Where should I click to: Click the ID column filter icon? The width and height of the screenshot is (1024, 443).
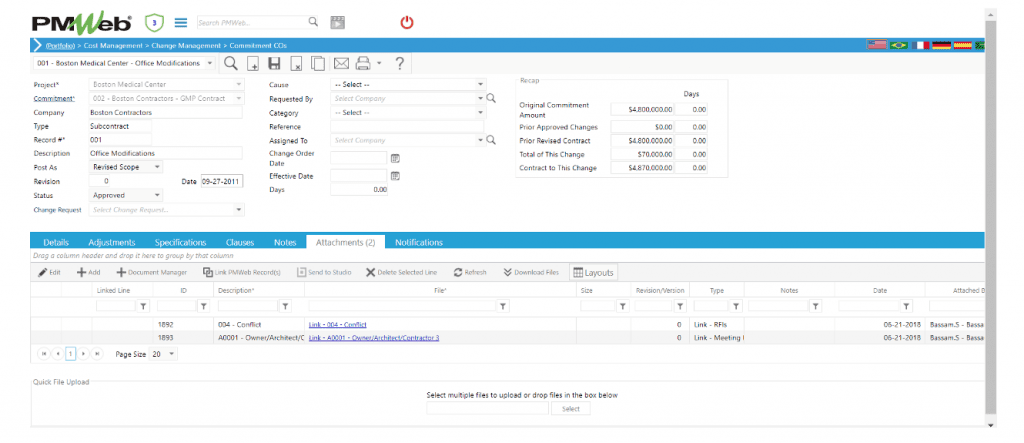(203, 306)
